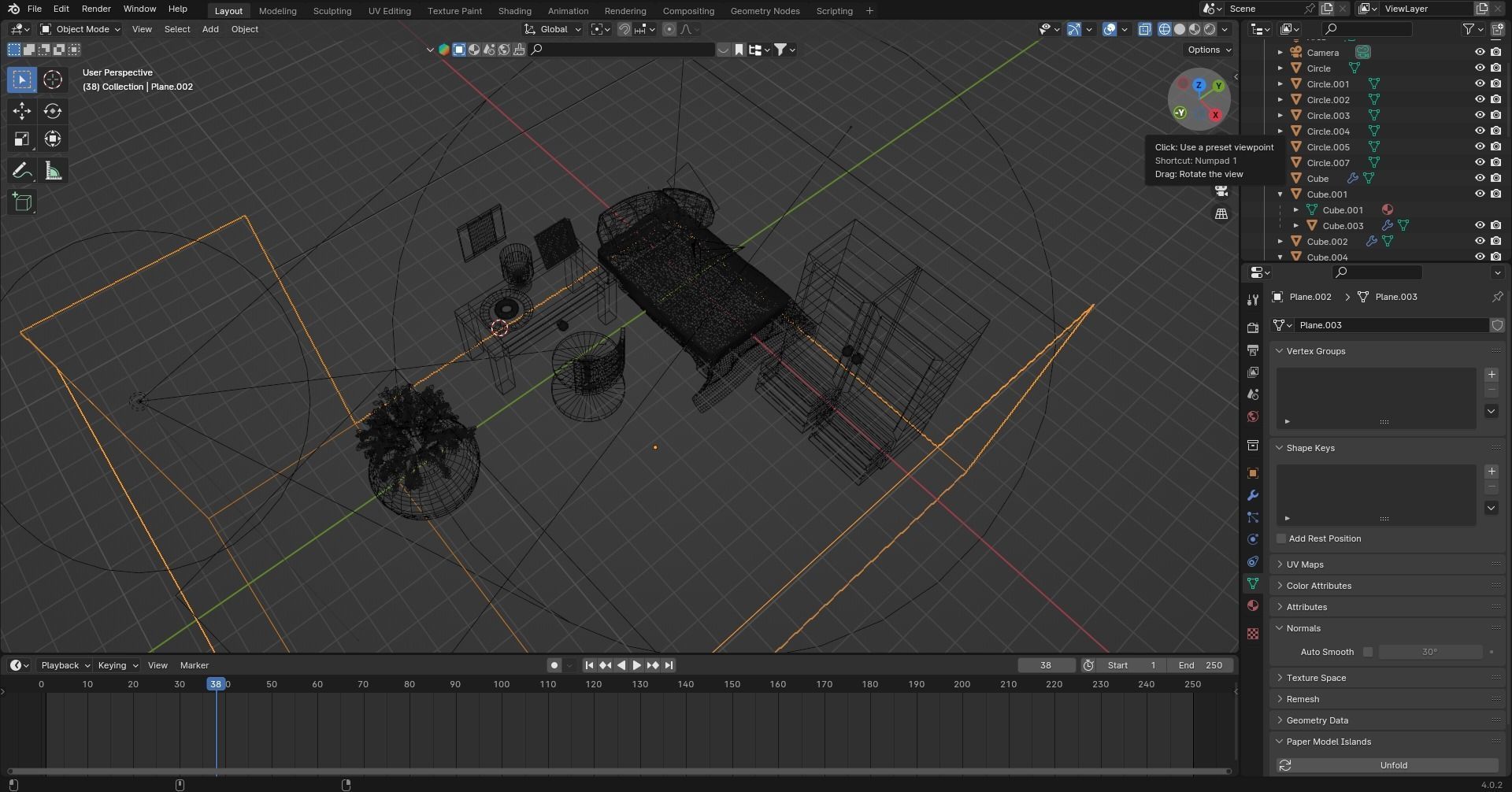The height and width of the screenshot is (792, 1512).
Task: Expand the Color Attributes panel
Action: click(x=1279, y=586)
